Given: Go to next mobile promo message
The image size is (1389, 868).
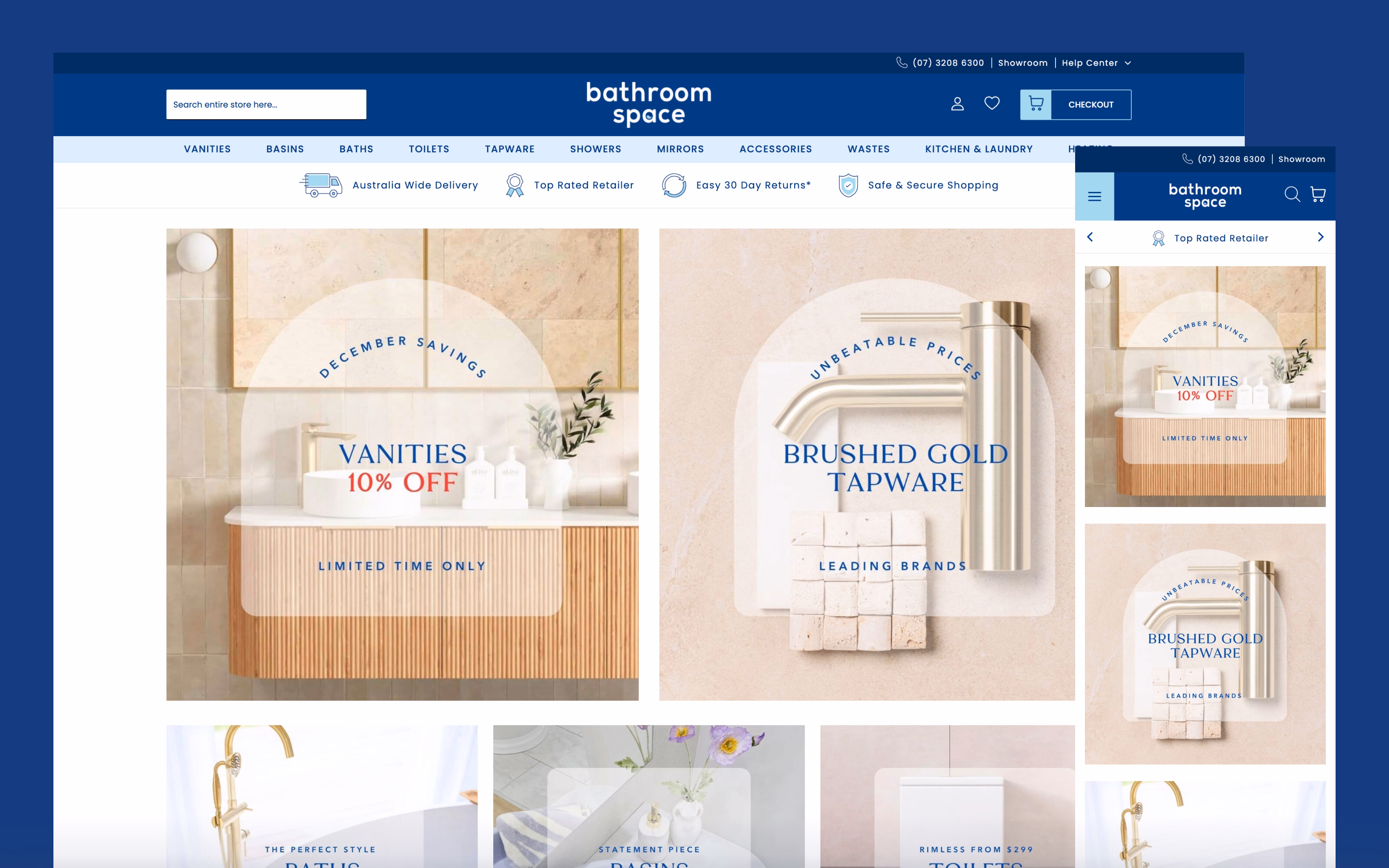Looking at the screenshot, I should pos(1320,237).
